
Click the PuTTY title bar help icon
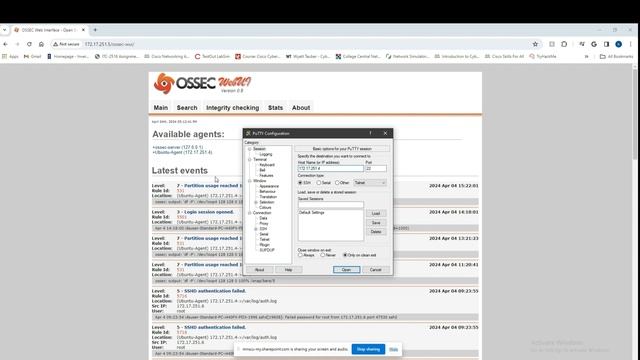(x=370, y=133)
